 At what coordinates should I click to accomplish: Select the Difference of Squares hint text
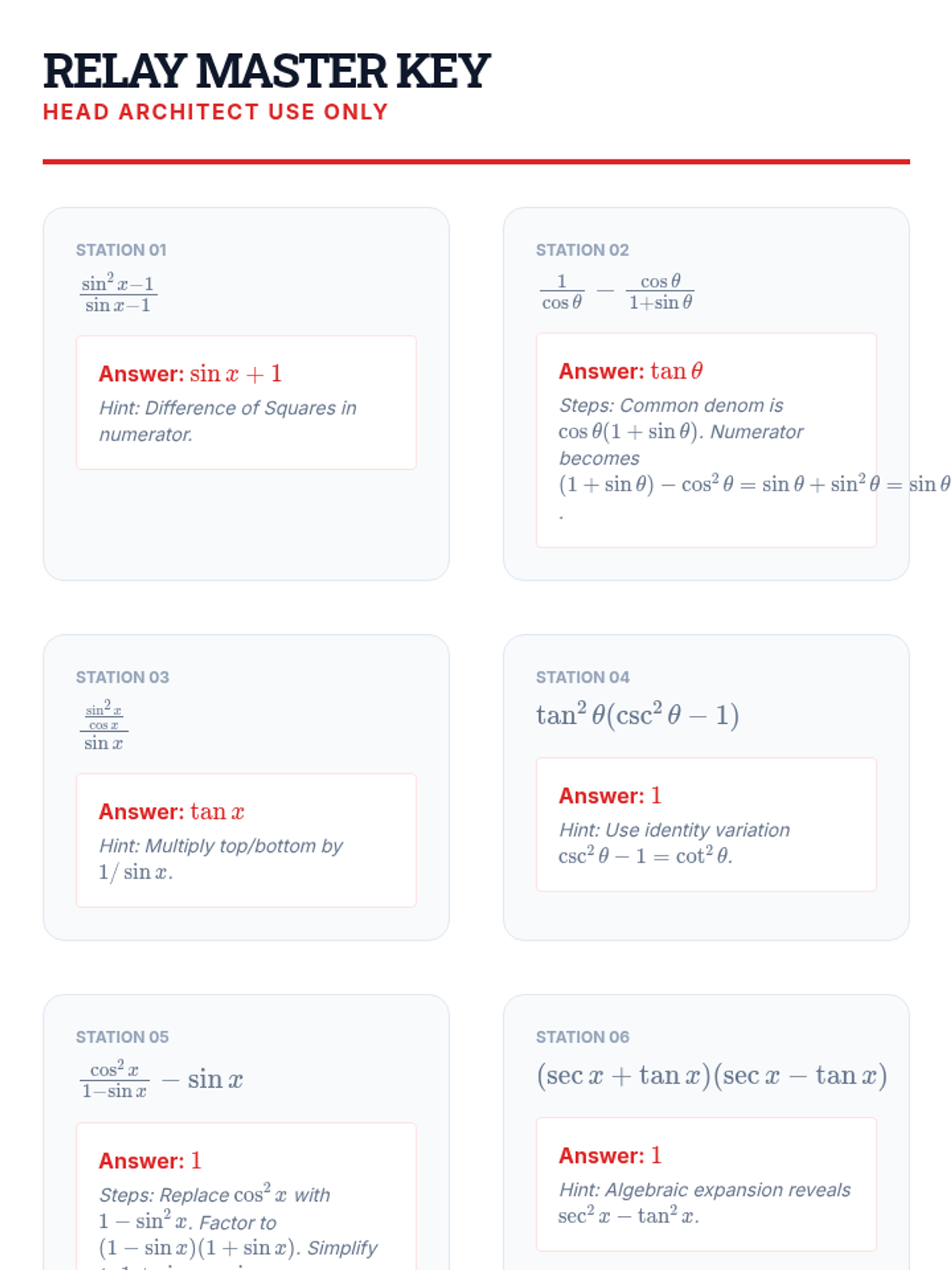pos(228,421)
